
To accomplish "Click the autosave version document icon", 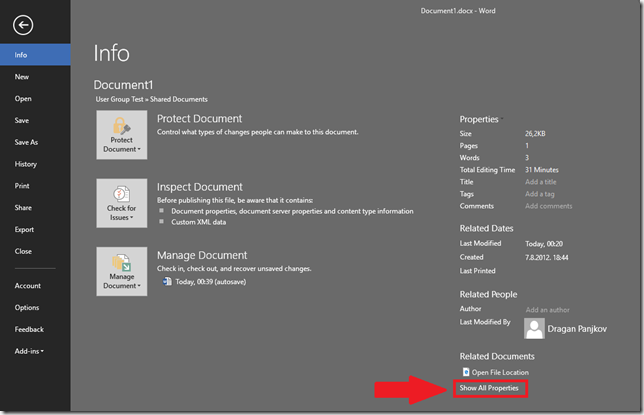I will [167, 281].
